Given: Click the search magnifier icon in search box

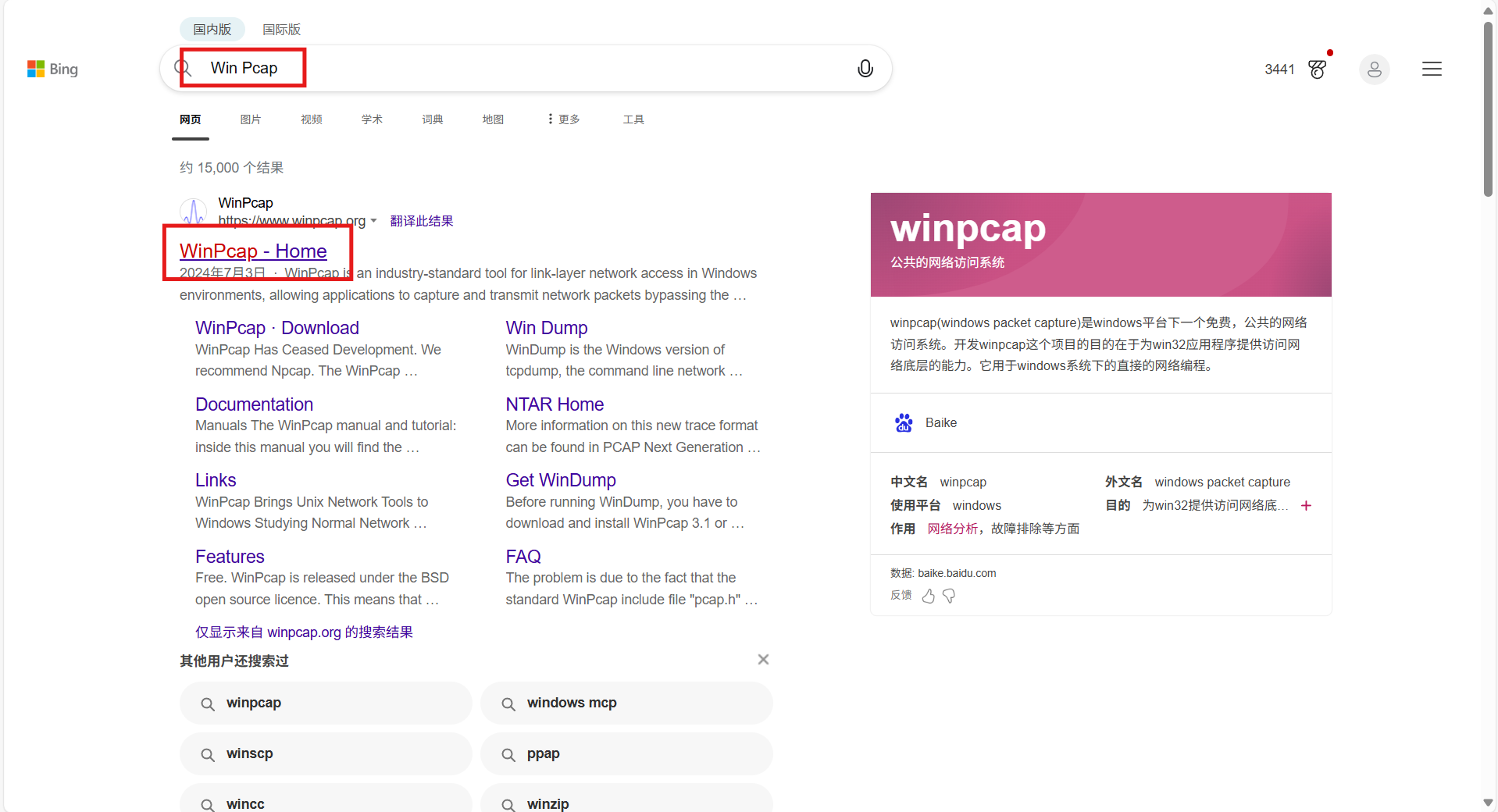Looking at the screenshot, I should pos(183,69).
